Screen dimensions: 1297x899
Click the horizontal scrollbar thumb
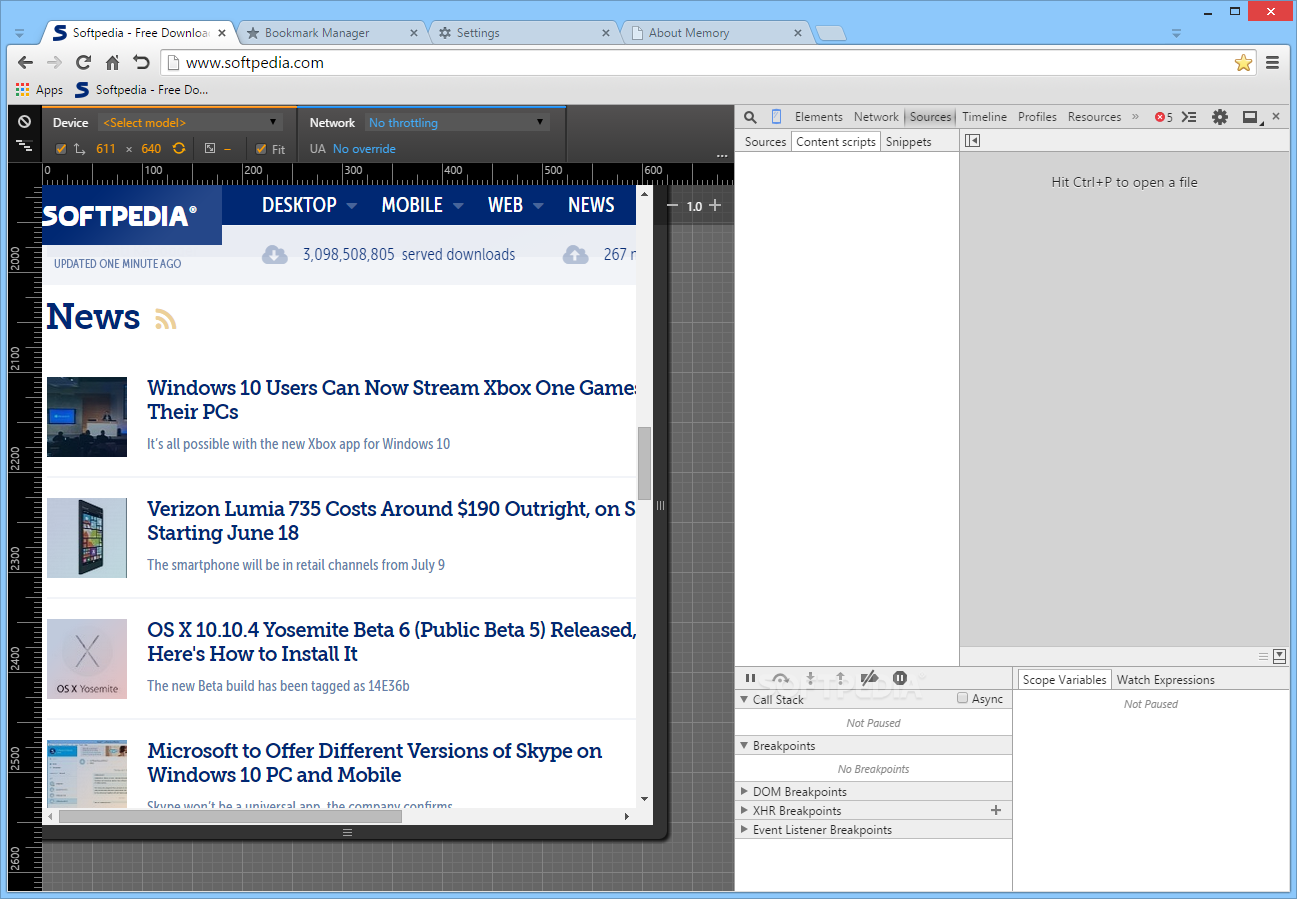pos(230,816)
